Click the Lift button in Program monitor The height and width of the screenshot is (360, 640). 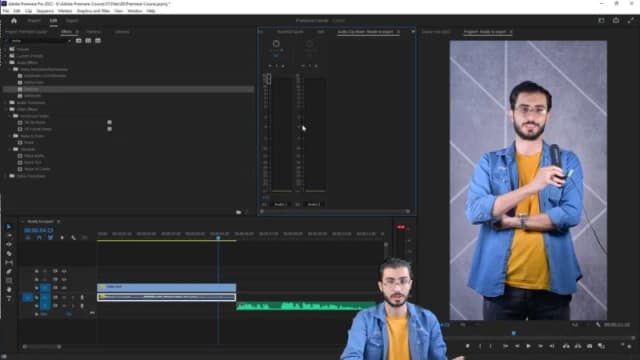click(566, 346)
